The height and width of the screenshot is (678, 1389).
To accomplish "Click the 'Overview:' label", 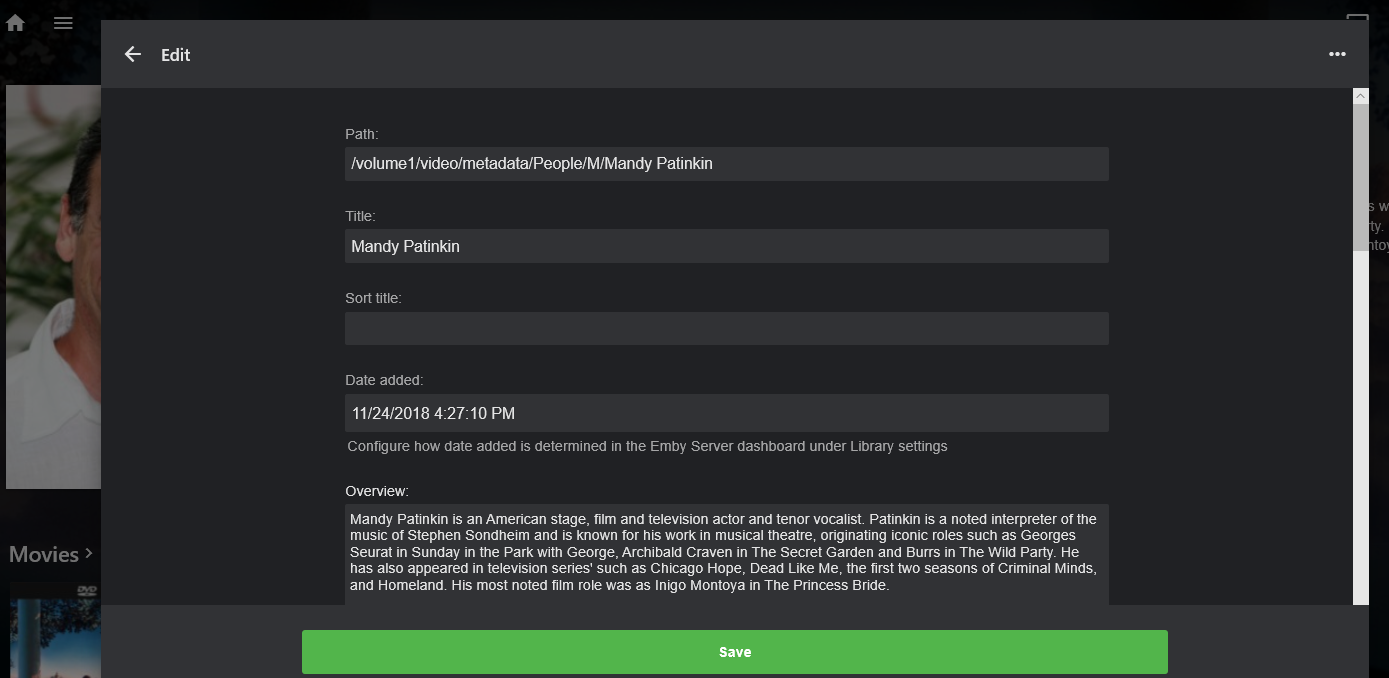I will 377,491.
